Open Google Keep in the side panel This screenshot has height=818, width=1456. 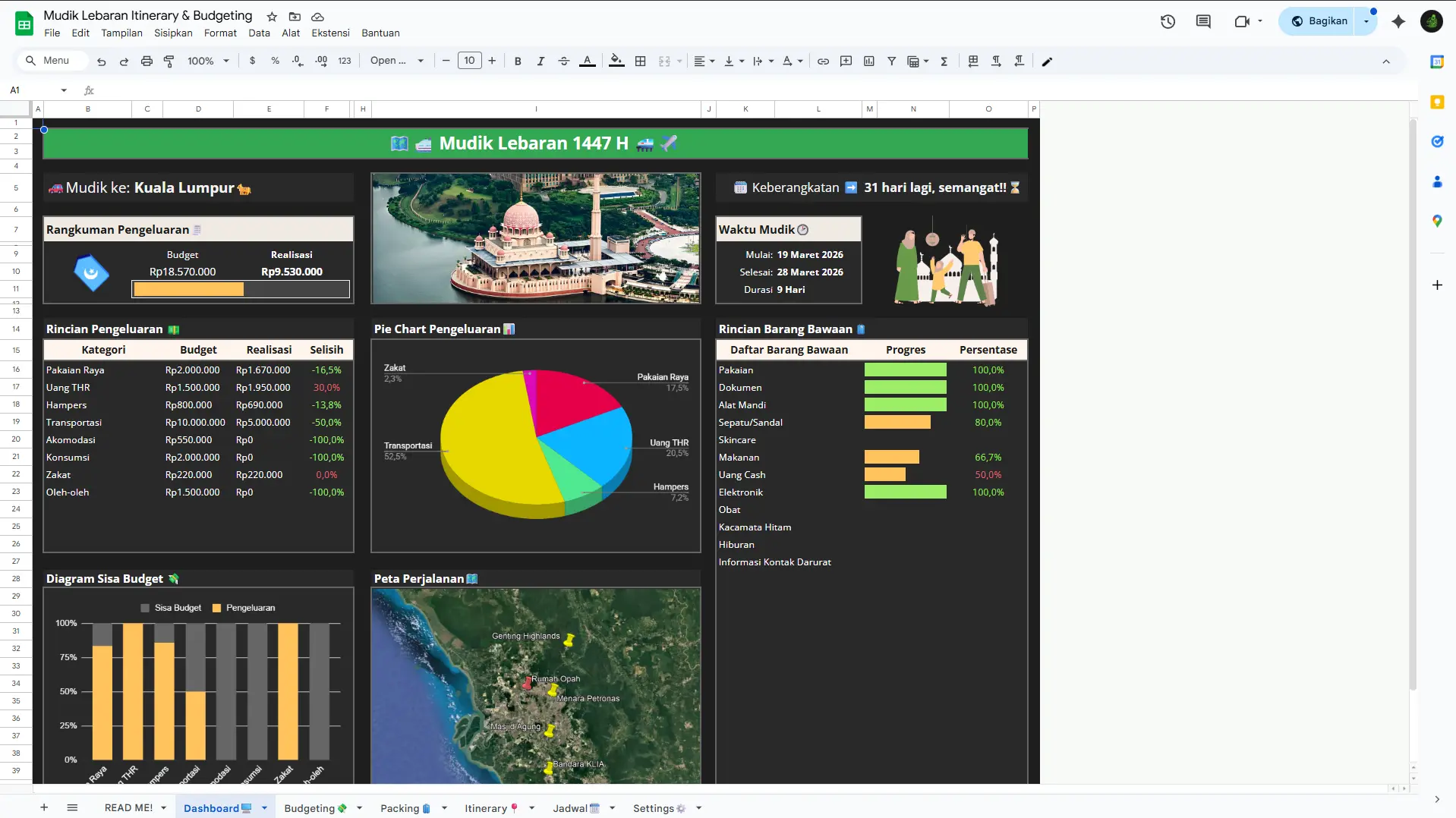point(1436,102)
